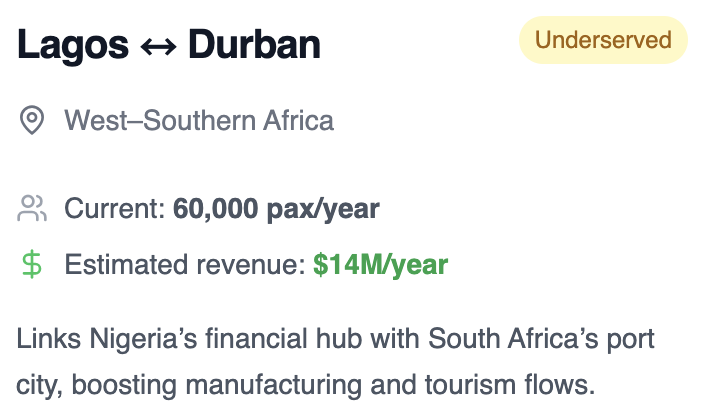Image resolution: width=708 pixels, height=412 pixels.
Task: Click the word flows ending the description
Action: point(559,384)
